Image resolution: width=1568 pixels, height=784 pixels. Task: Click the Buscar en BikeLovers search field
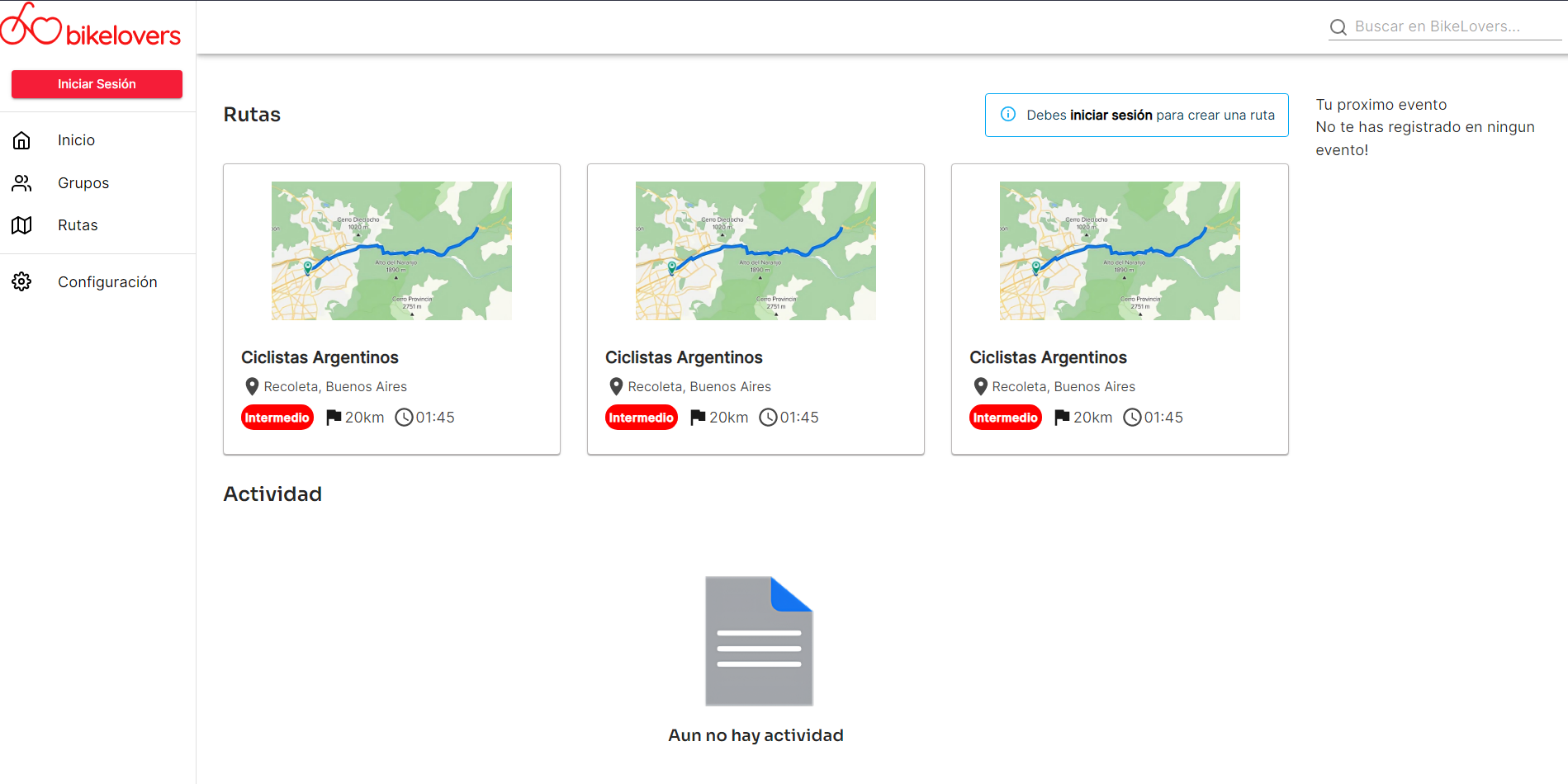(1445, 26)
